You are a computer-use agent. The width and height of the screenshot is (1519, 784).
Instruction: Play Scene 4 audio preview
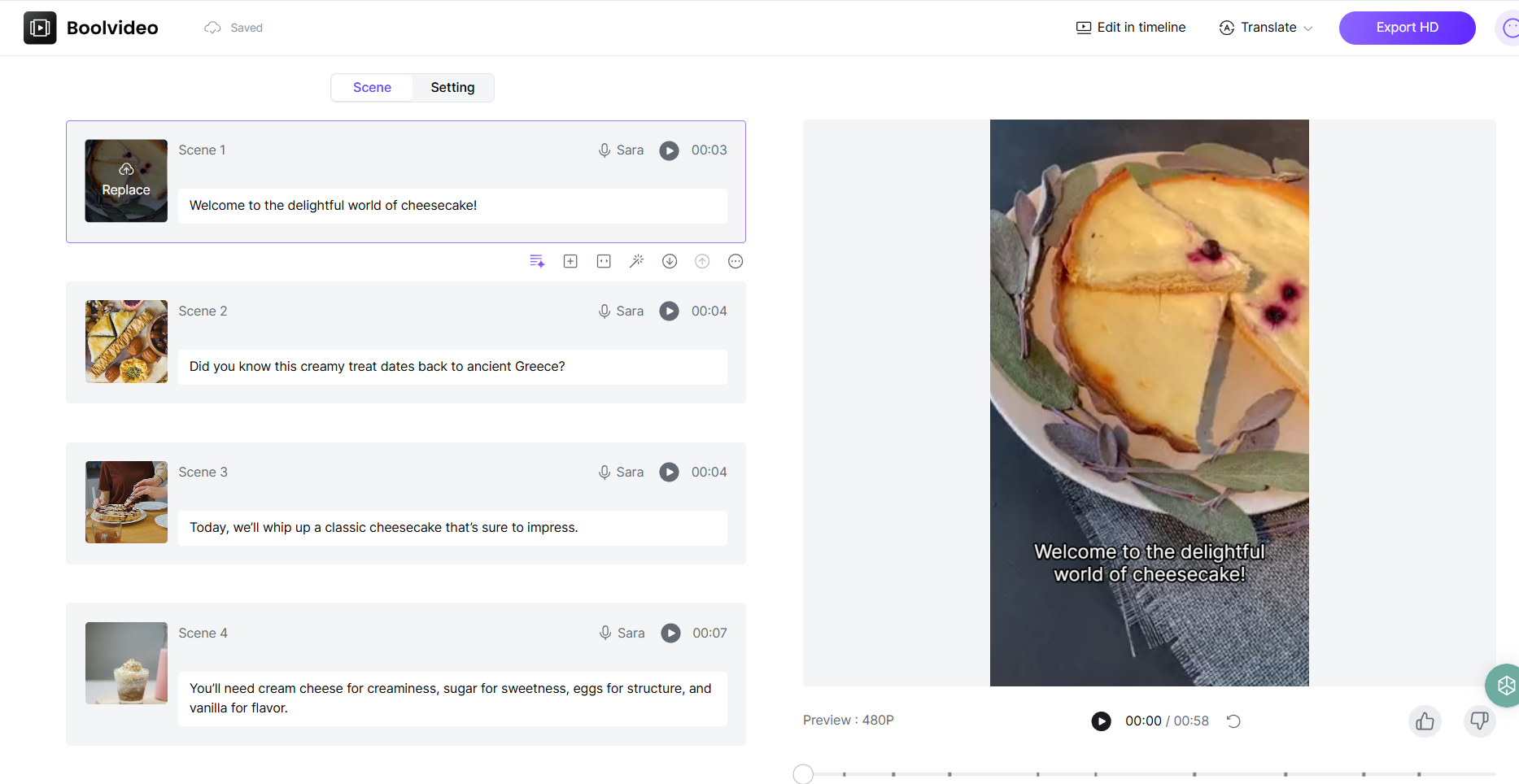tap(670, 634)
